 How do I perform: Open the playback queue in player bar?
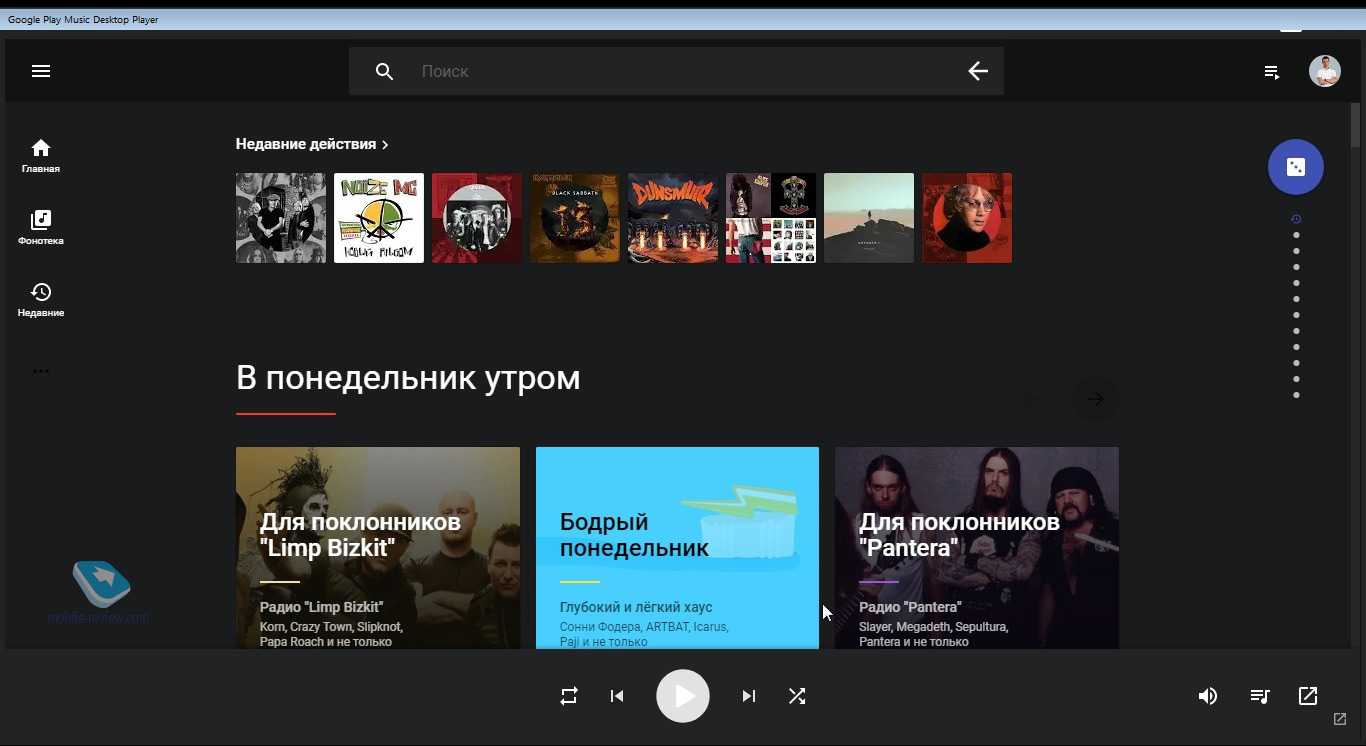[1260, 696]
